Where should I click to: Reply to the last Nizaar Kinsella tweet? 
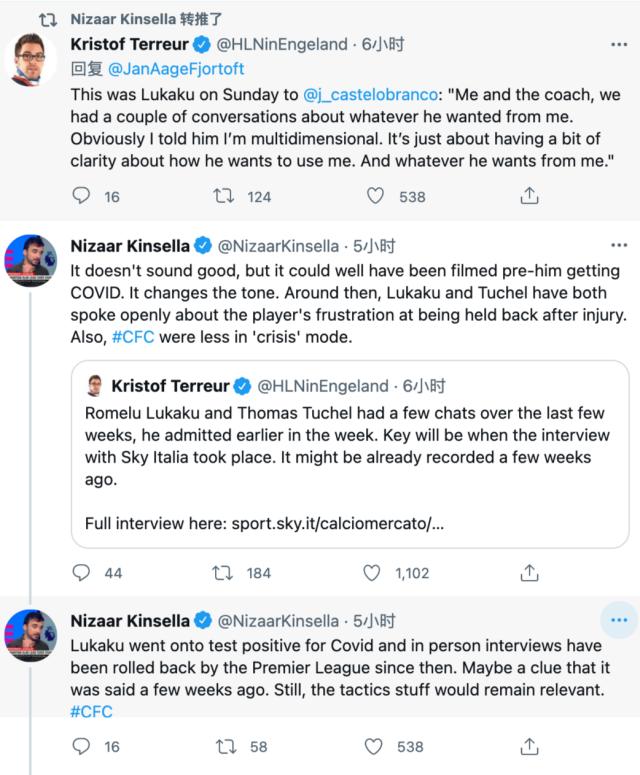pyautogui.click(x=83, y=746)
